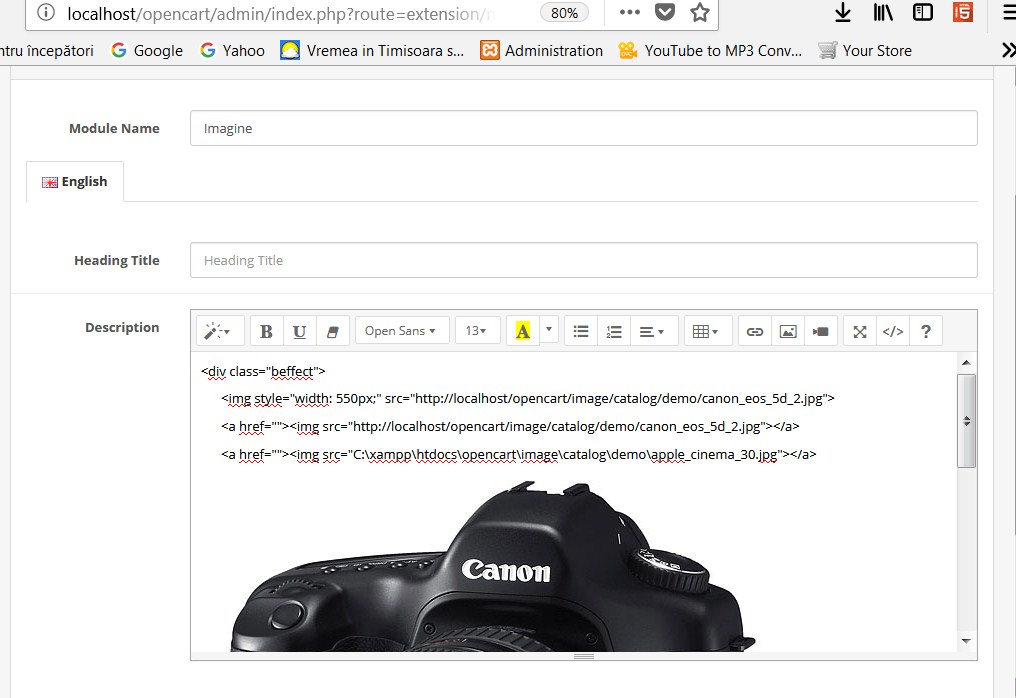The width and height of the screenshot is (1016, 698).
Task: Apply the yellow highlight font color
Action: pos(523,331)
